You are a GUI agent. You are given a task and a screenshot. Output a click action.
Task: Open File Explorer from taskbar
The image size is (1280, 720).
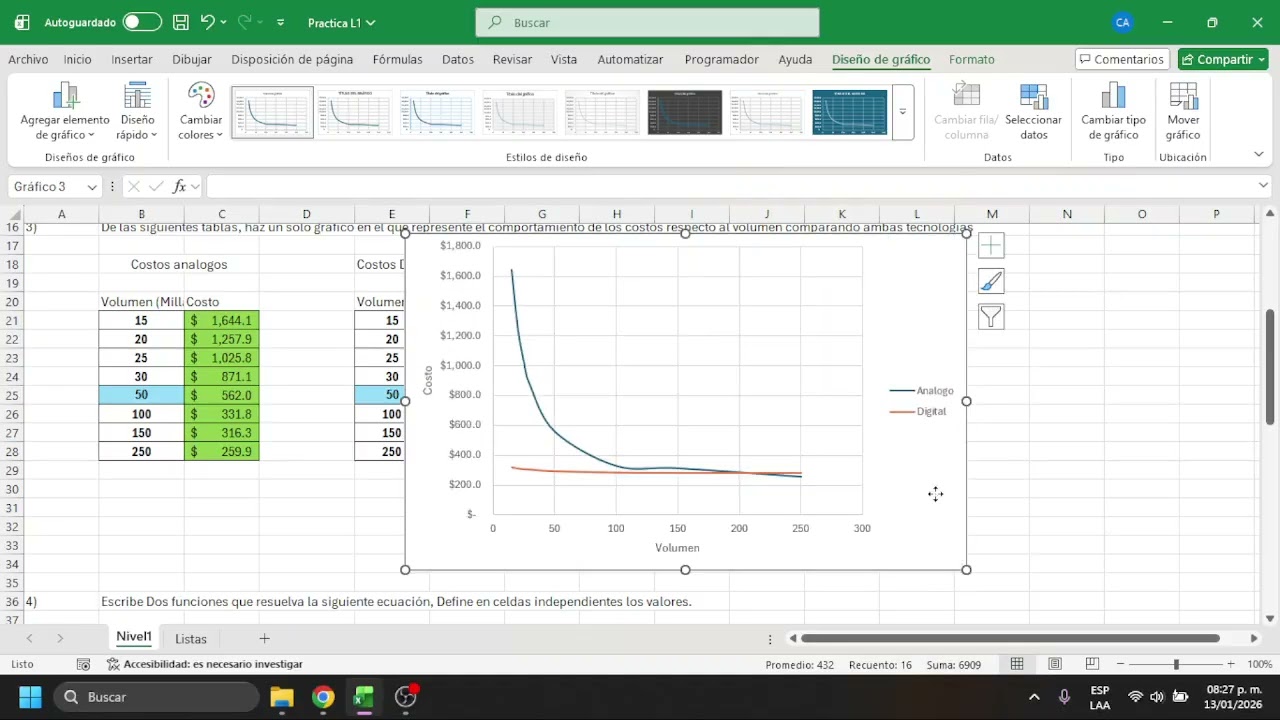(x=281, y=697)
